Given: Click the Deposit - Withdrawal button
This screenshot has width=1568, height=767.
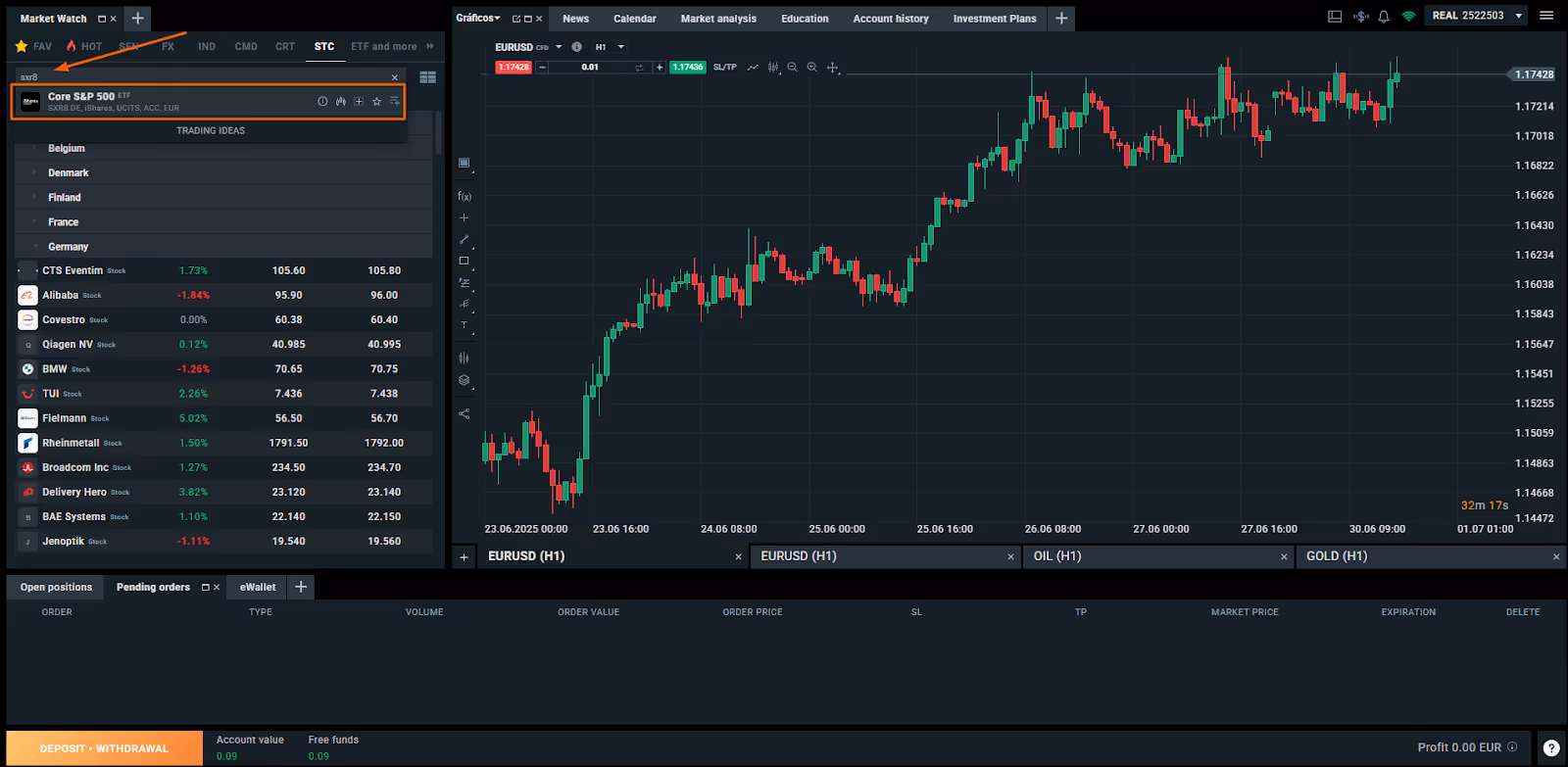Looking at the screenshot, I should pos(105,748).
